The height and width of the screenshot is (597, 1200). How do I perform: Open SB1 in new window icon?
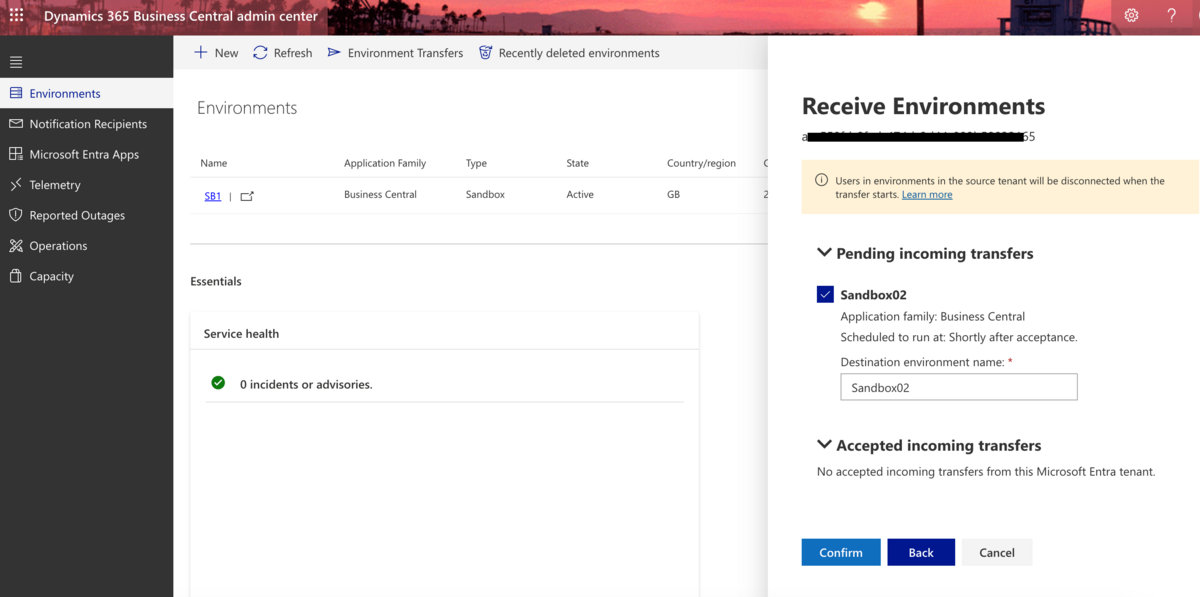pos(247,196)
